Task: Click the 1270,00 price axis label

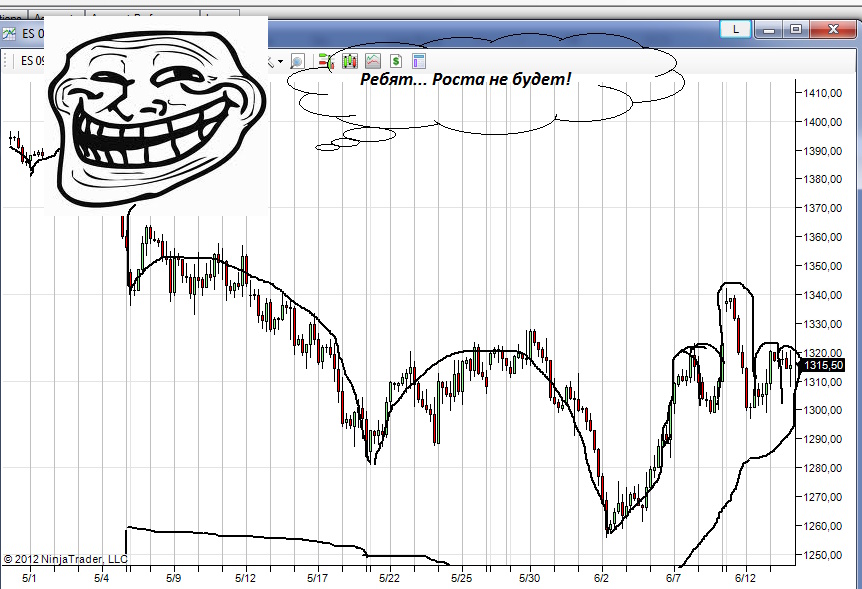Action: 822,497
